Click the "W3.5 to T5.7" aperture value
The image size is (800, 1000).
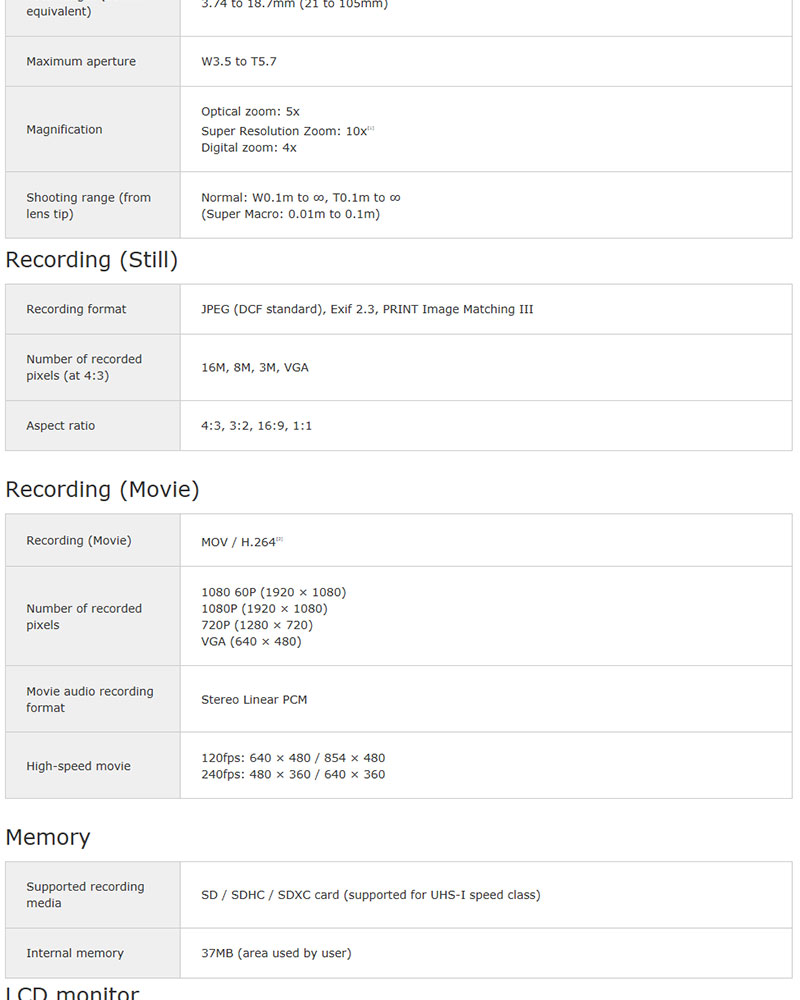pyautogui.click(x=239, y=62)
